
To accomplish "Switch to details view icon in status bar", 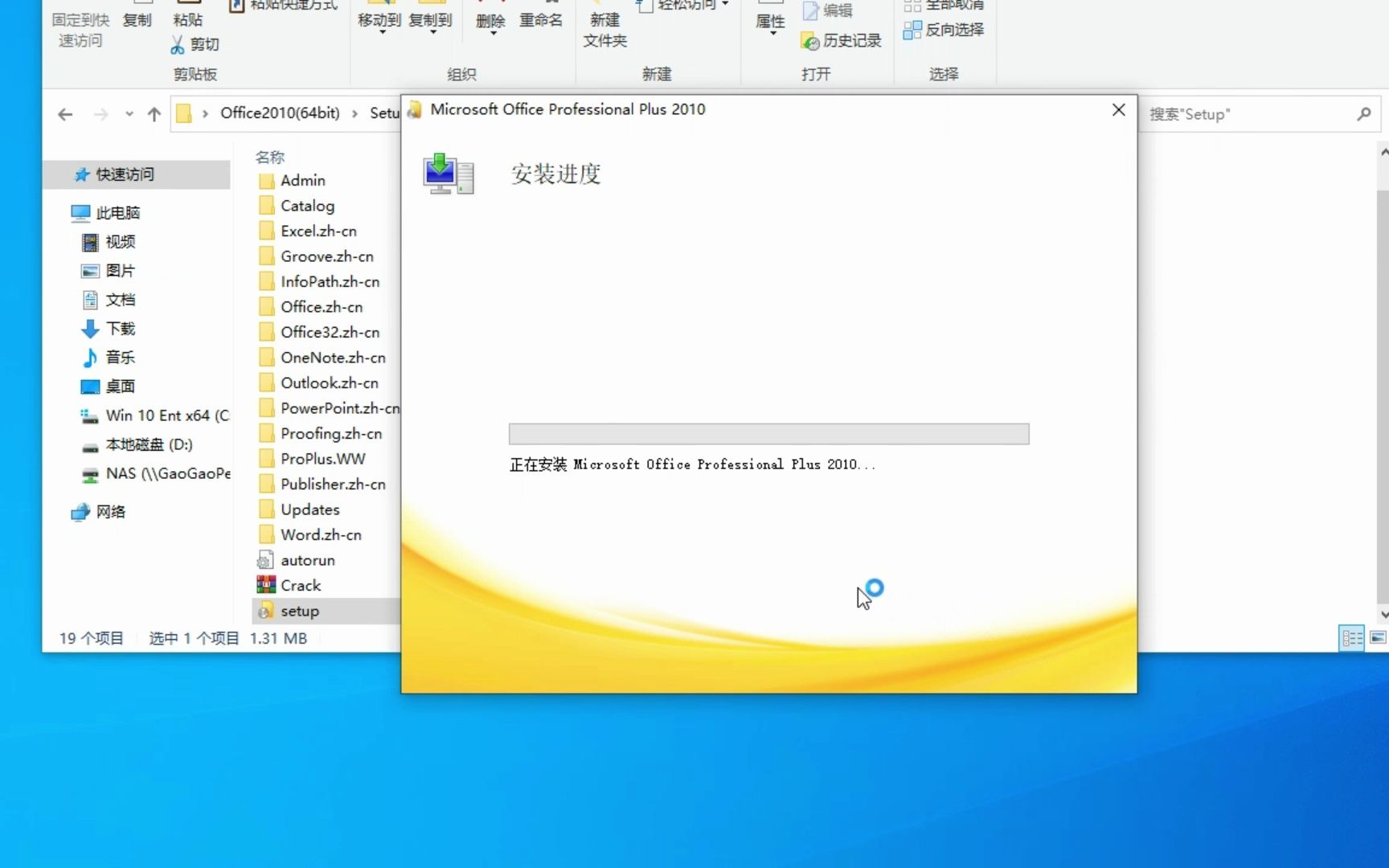I will [1352, 638].
